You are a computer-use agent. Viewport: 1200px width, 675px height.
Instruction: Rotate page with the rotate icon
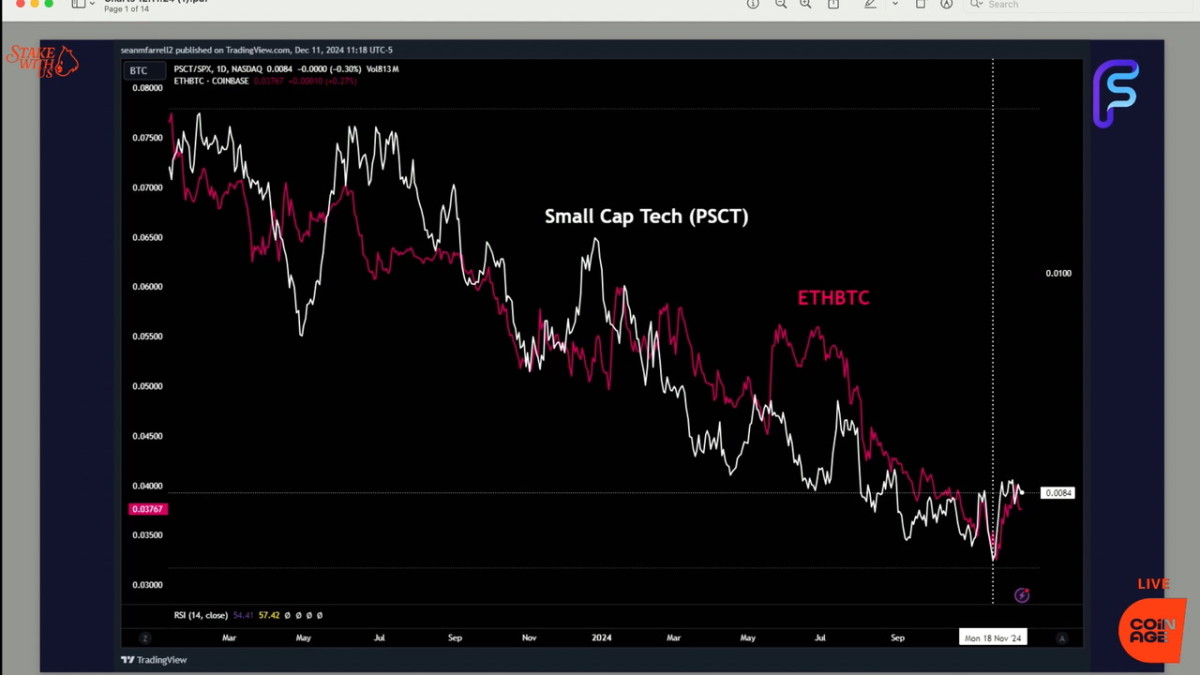(921, 4)
